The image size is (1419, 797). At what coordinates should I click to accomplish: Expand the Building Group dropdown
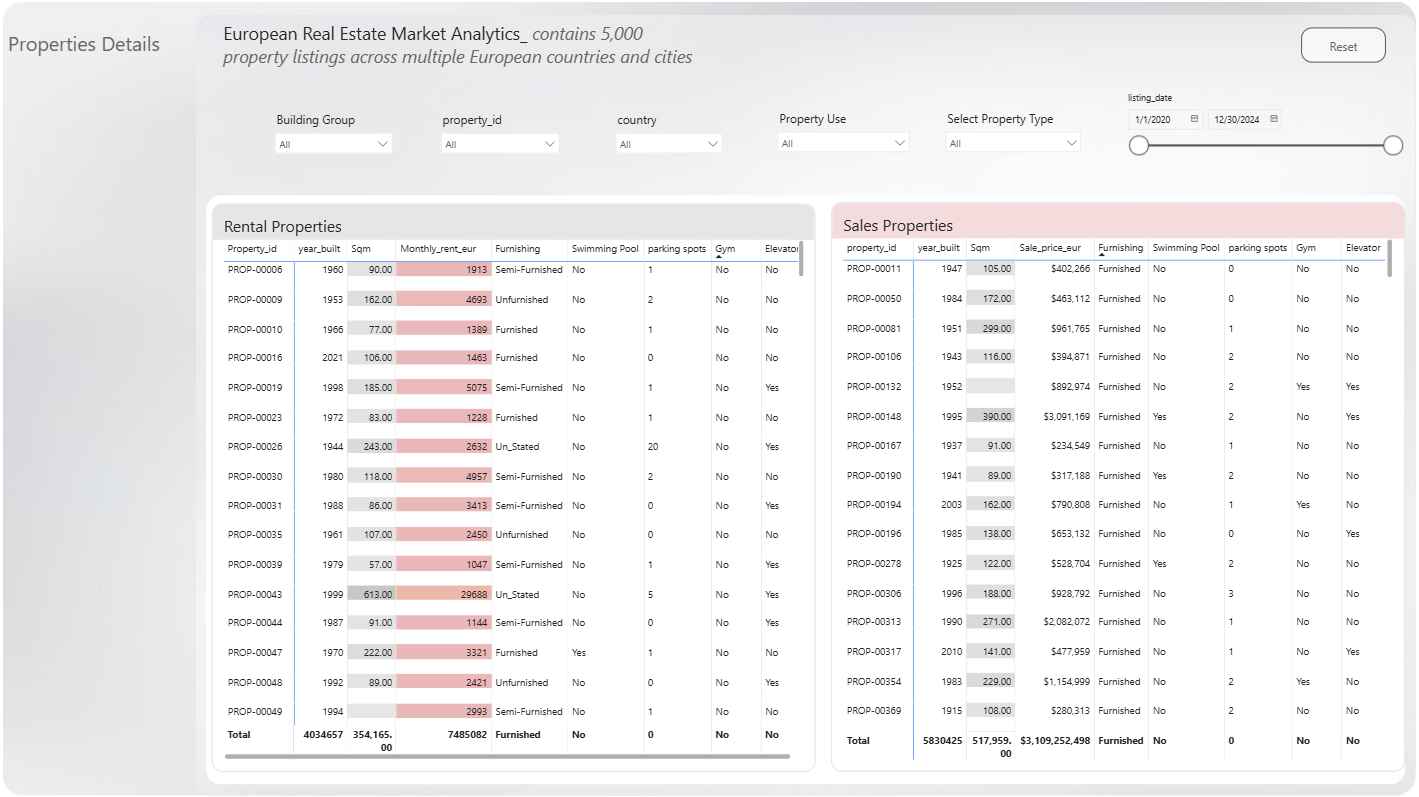point(334,144)
